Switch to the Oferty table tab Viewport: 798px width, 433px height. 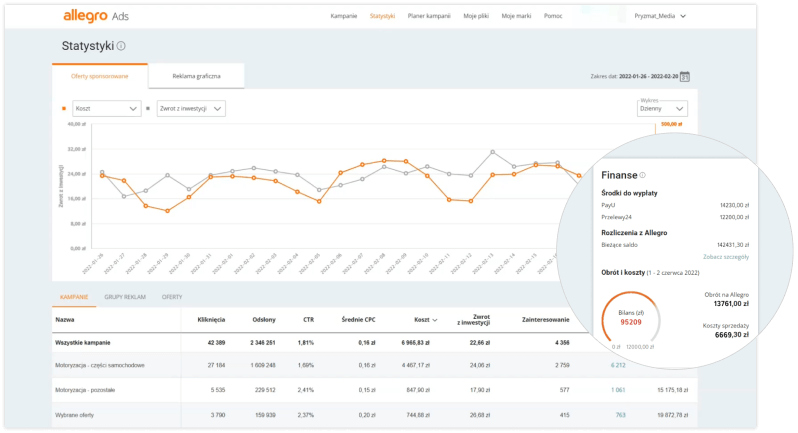click(x=172, y=297)
